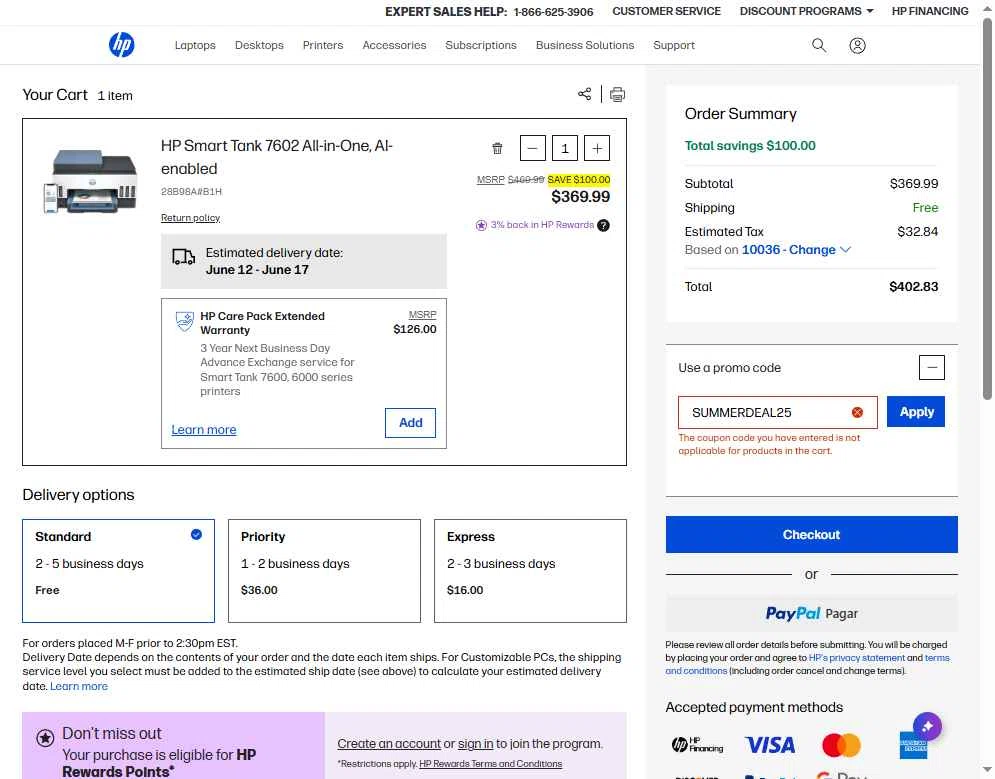Click MSRP link in Care Pack box

423,315
